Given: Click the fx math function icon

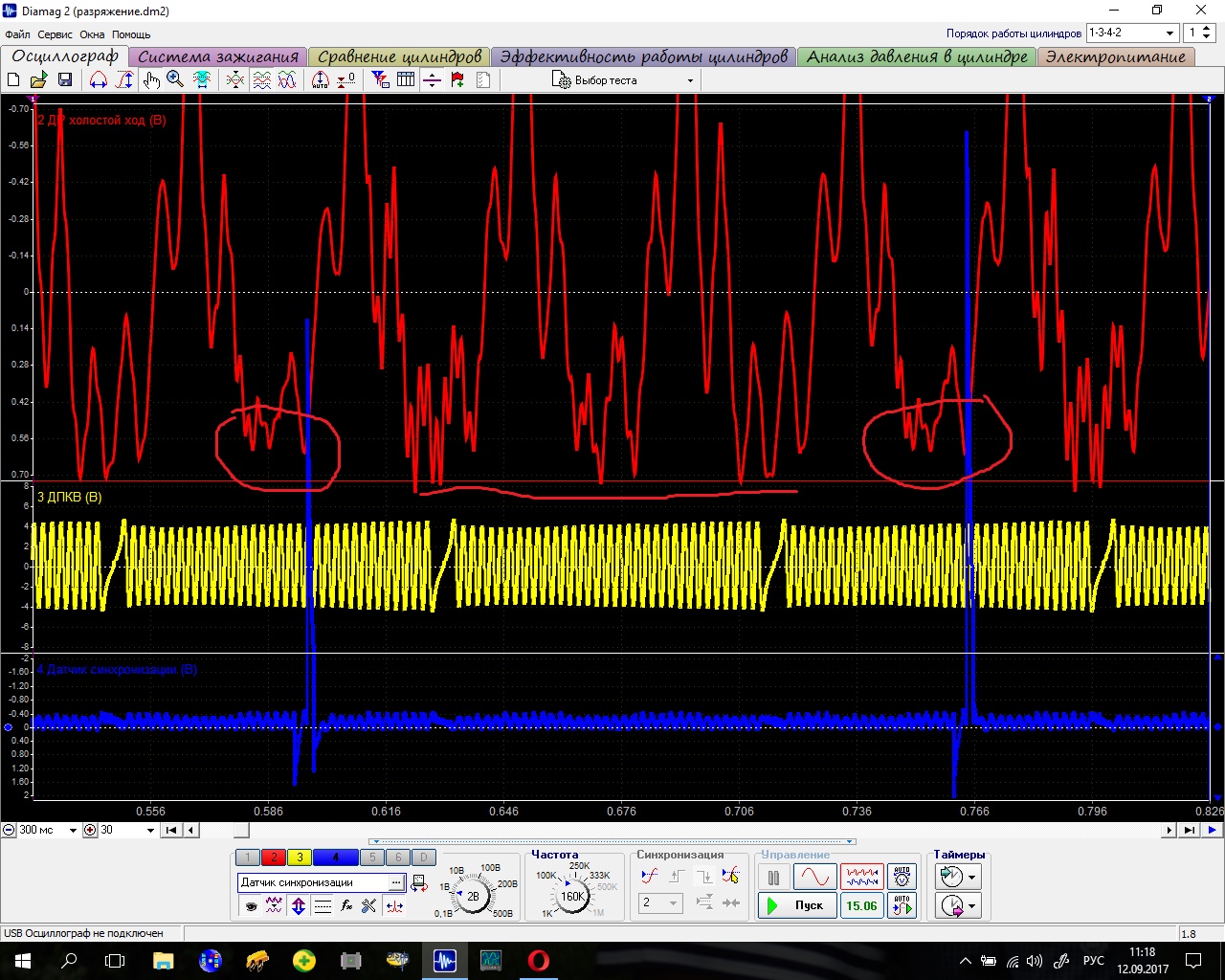Looking at the screenshot, I should coord(346,905).
